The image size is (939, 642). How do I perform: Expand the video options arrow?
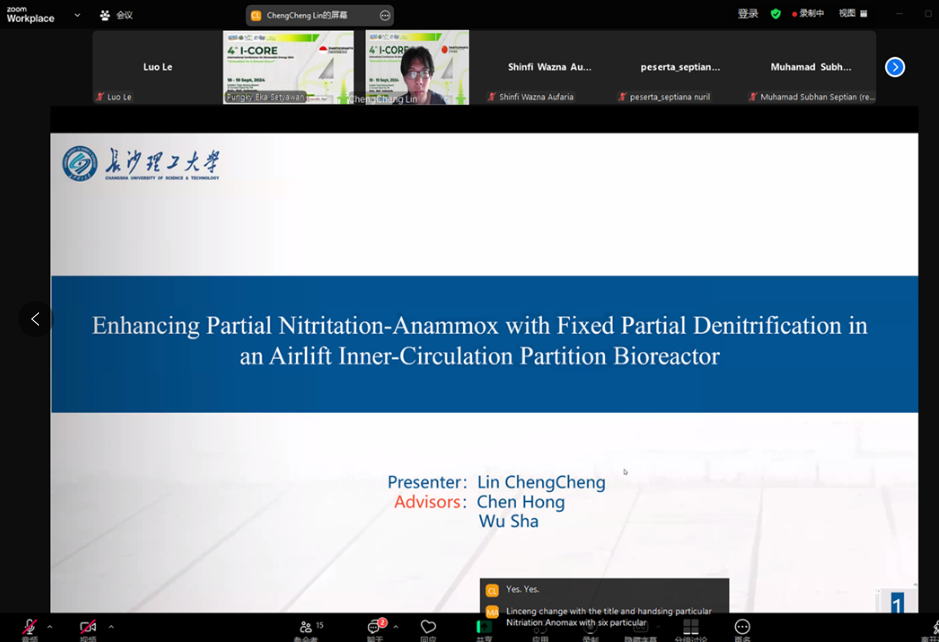coord(111,627)
